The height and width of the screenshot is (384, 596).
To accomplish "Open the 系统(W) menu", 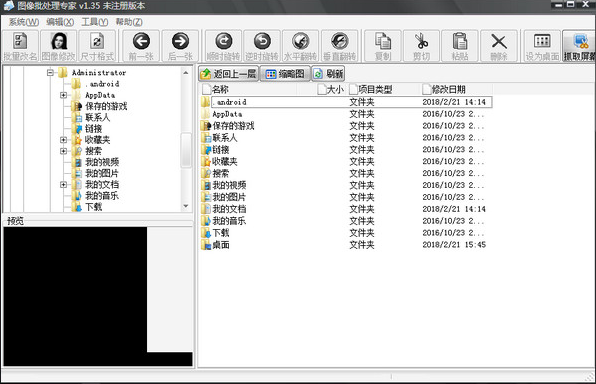I will 24,22.
